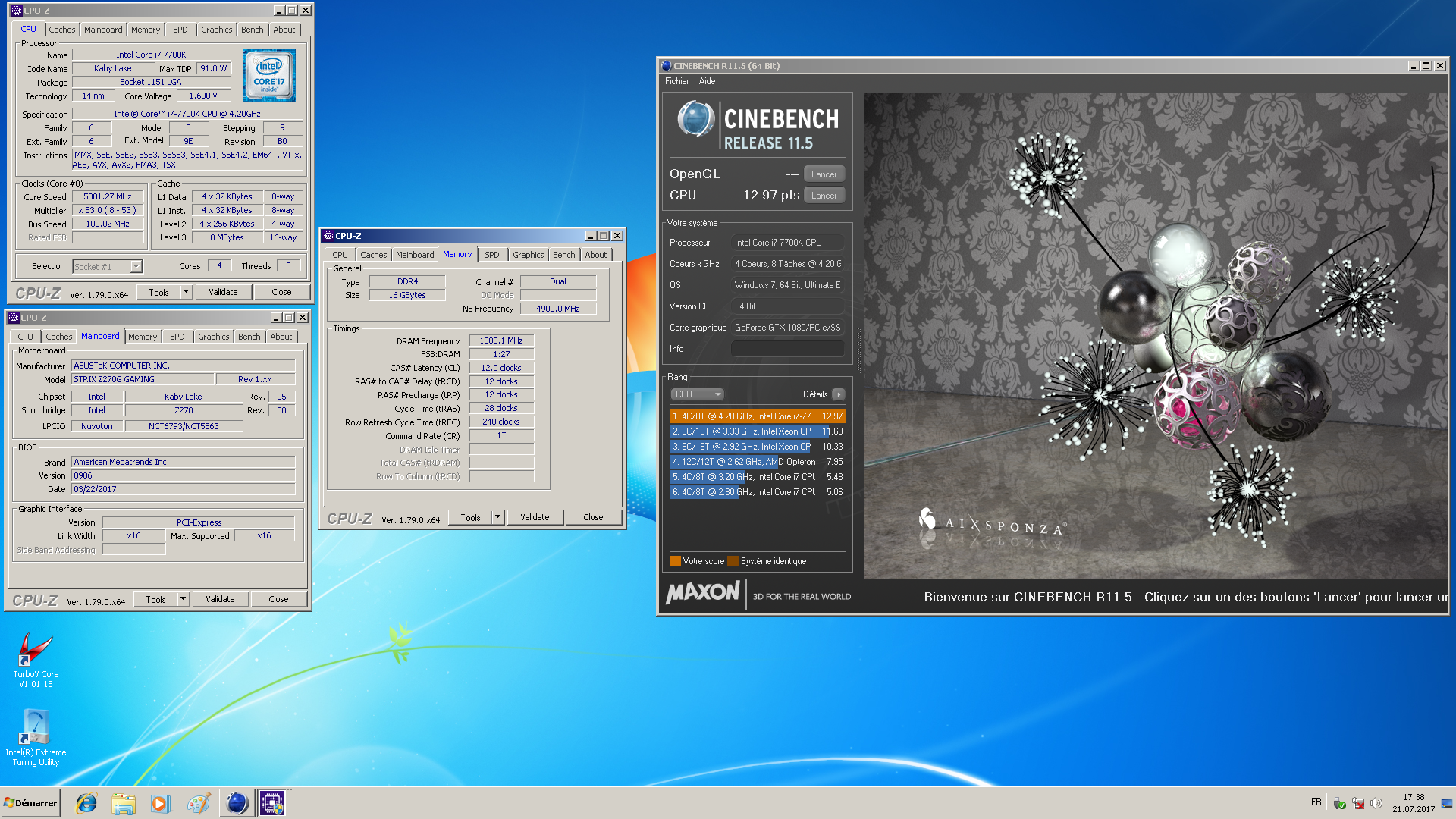Switch to Caches tab in top CPU-Z window

click(62, 30)
